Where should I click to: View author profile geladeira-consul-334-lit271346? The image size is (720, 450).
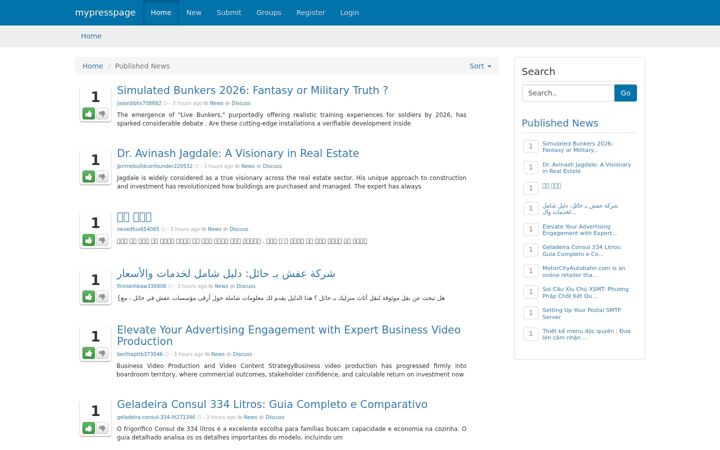pos(156,417)
